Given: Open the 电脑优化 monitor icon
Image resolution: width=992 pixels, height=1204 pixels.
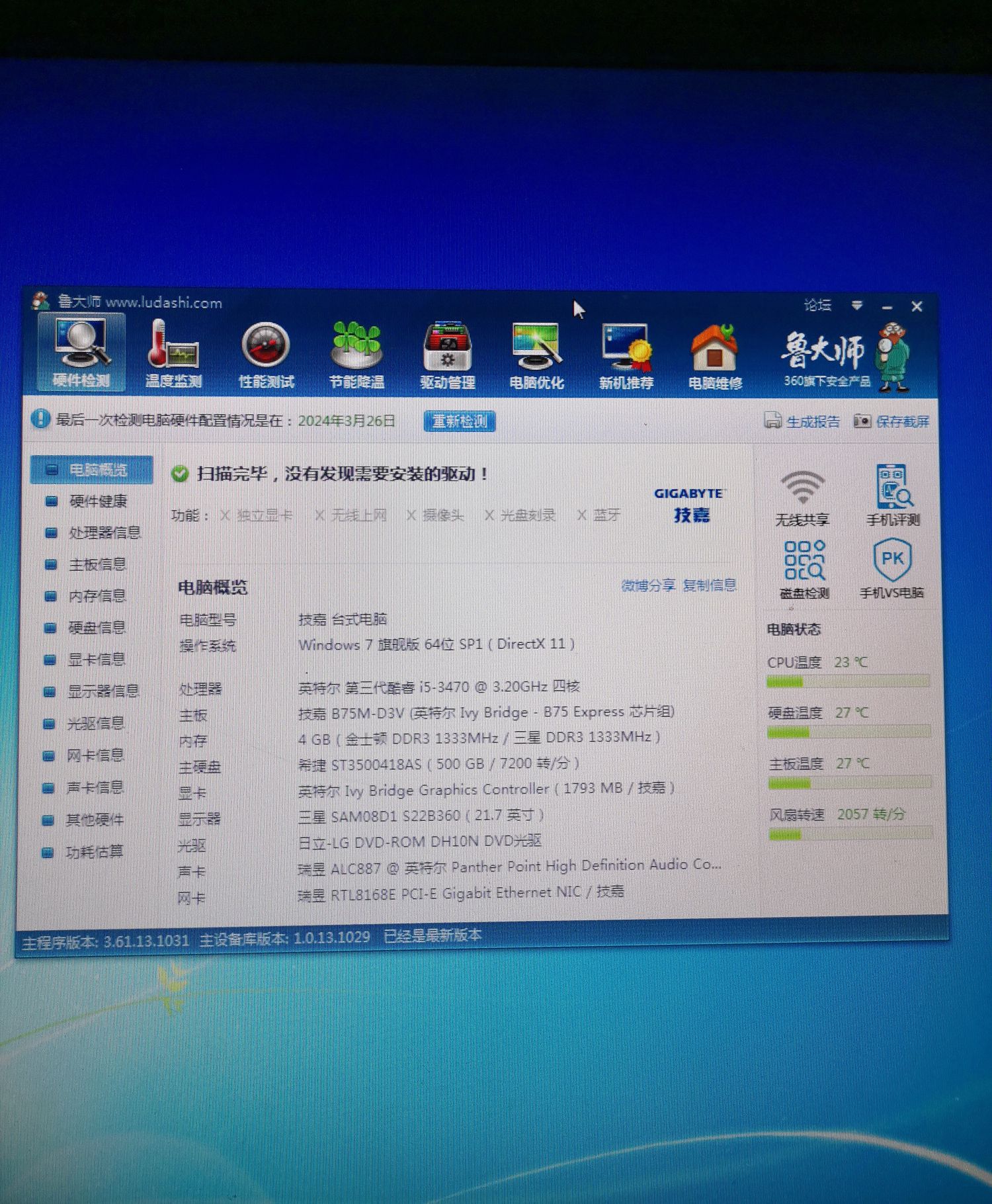Looking at the screenshot, I should point(536,355).
